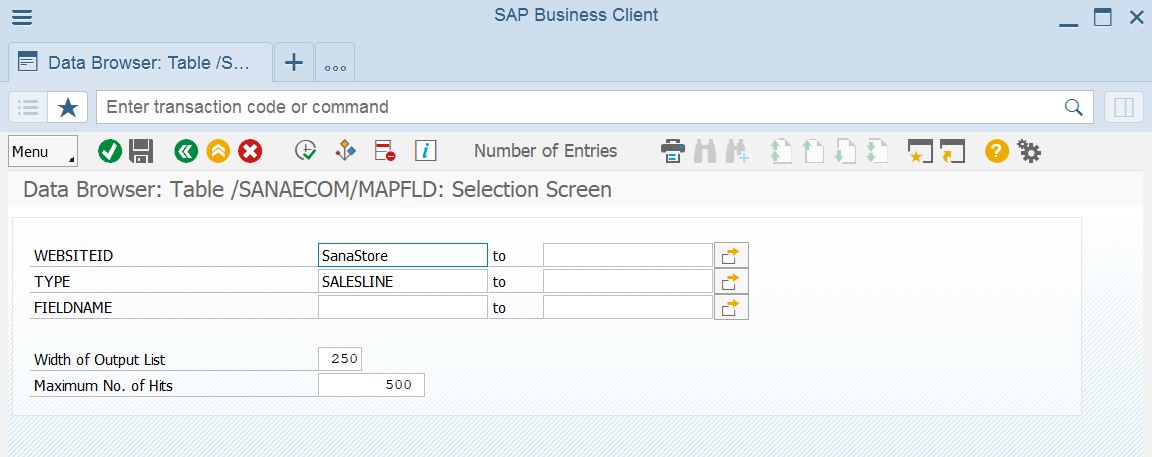Click the Find binoculars icon

coord(705,151)
